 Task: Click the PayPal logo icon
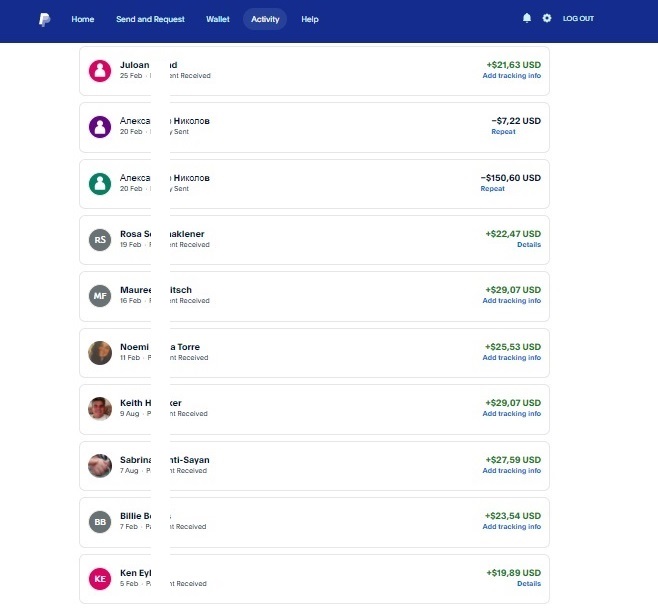point(45,19)
